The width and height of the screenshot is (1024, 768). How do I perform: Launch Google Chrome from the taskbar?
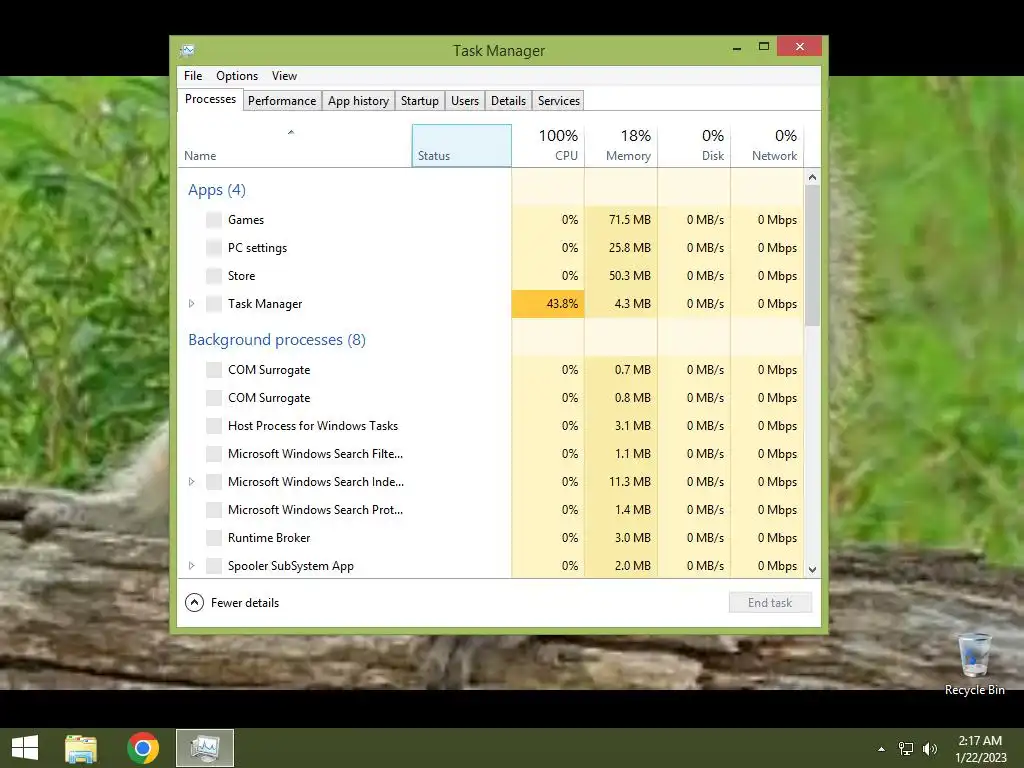click(x=143, y=748)
